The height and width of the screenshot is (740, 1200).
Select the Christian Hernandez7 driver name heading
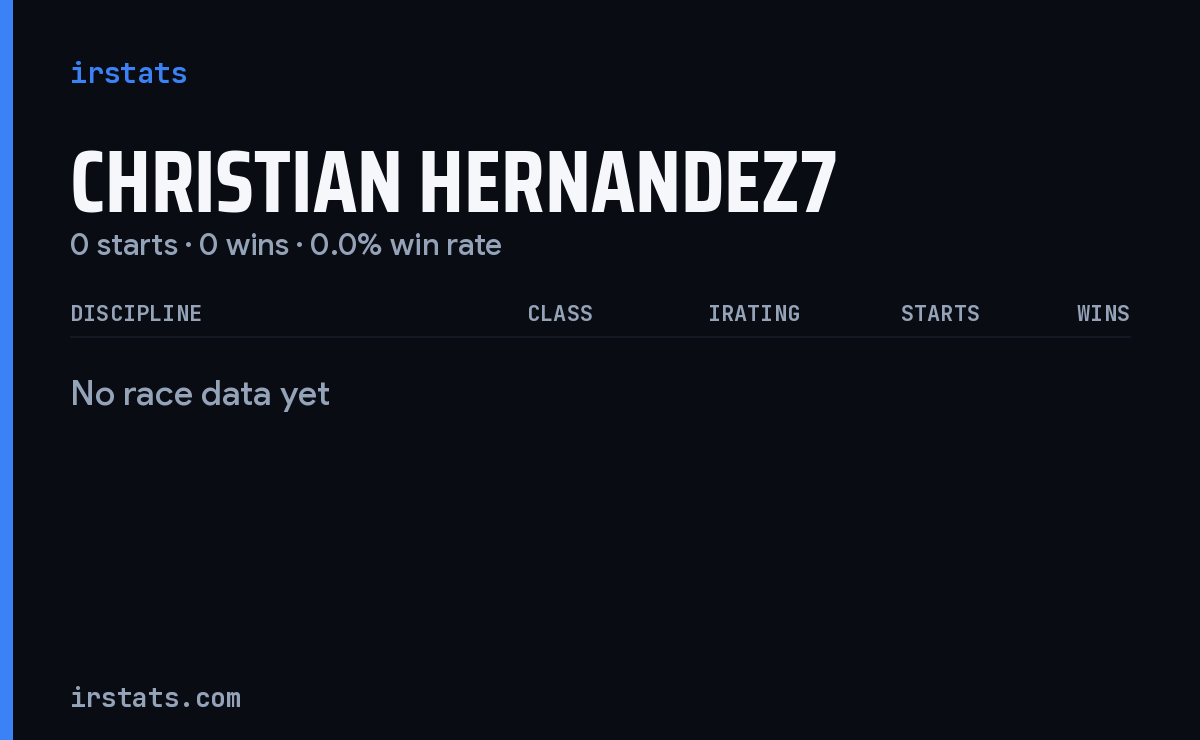[x=453, y=183]
